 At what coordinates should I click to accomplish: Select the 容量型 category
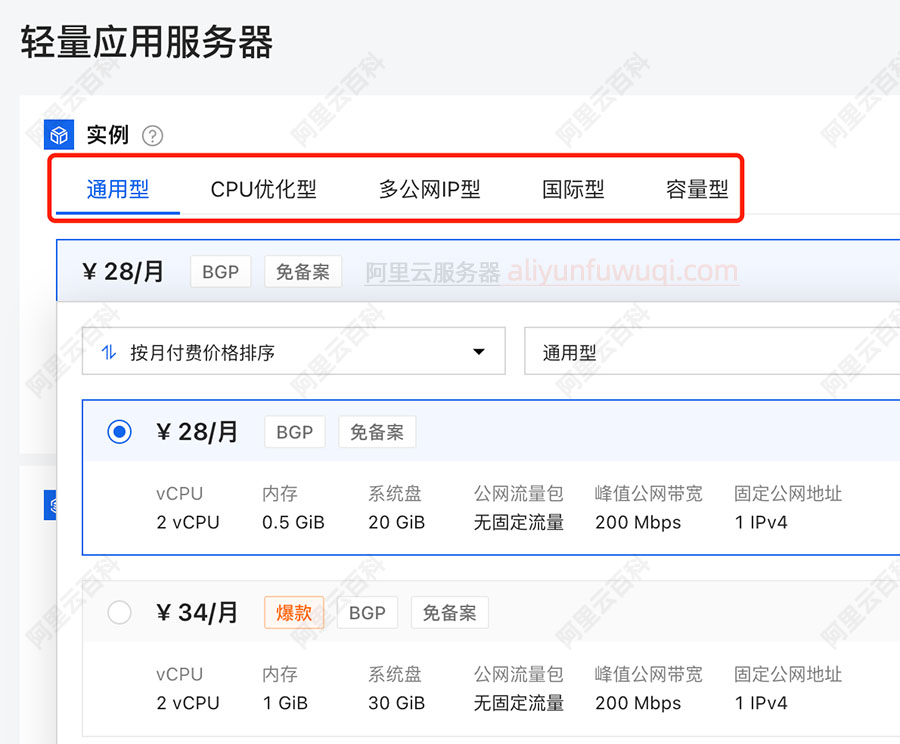point(697,187)
